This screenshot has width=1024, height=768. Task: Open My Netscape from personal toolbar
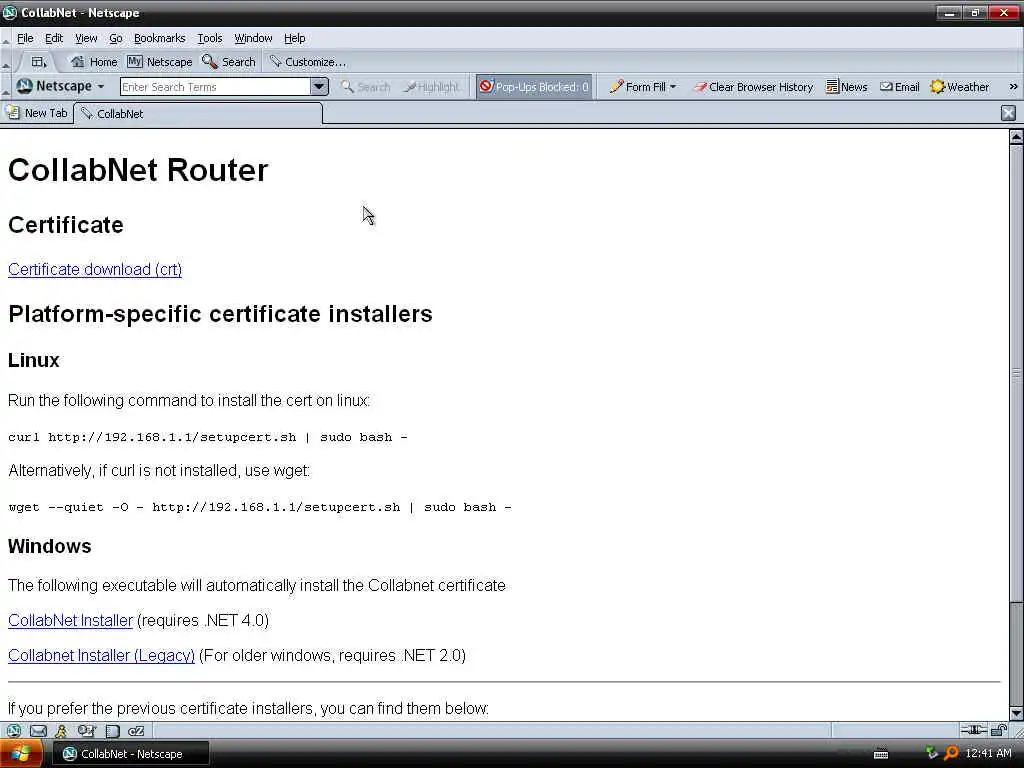(159, 62)
